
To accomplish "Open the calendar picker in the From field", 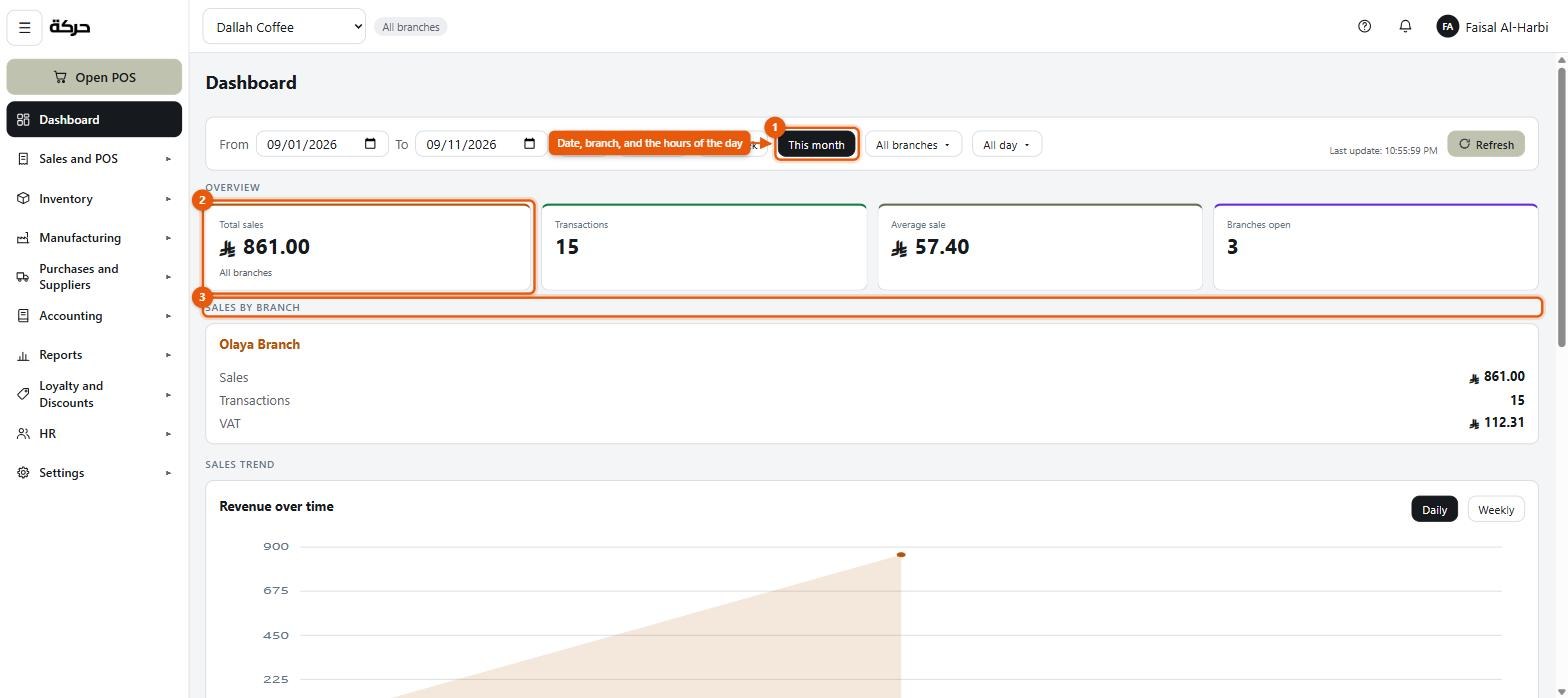I will pyautogui.click(x=370, y=144).
